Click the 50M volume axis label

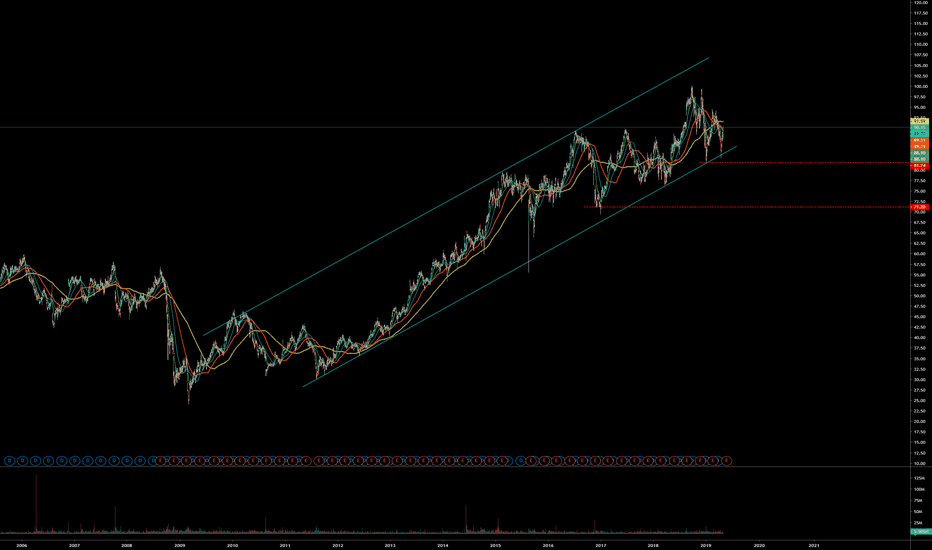[920, 511]
